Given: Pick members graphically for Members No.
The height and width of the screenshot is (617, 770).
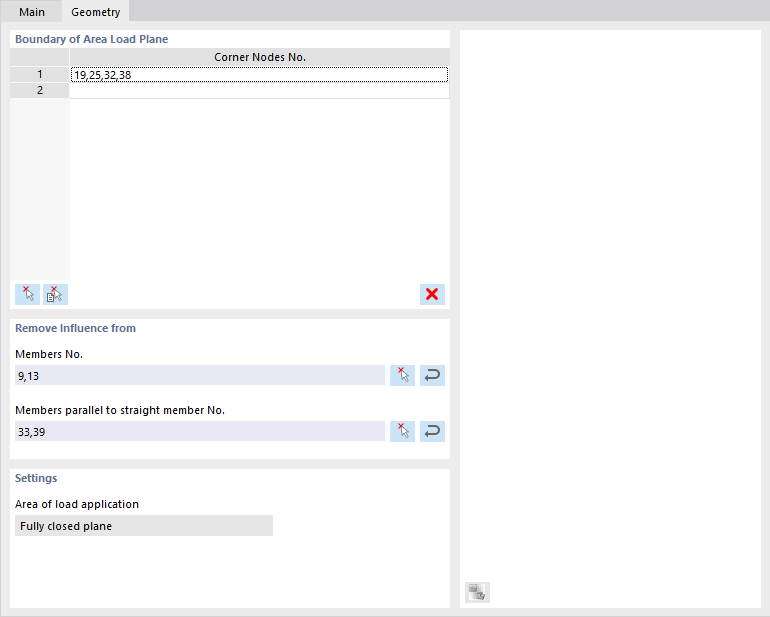Looking at the screenshot, I should point(403,375).
